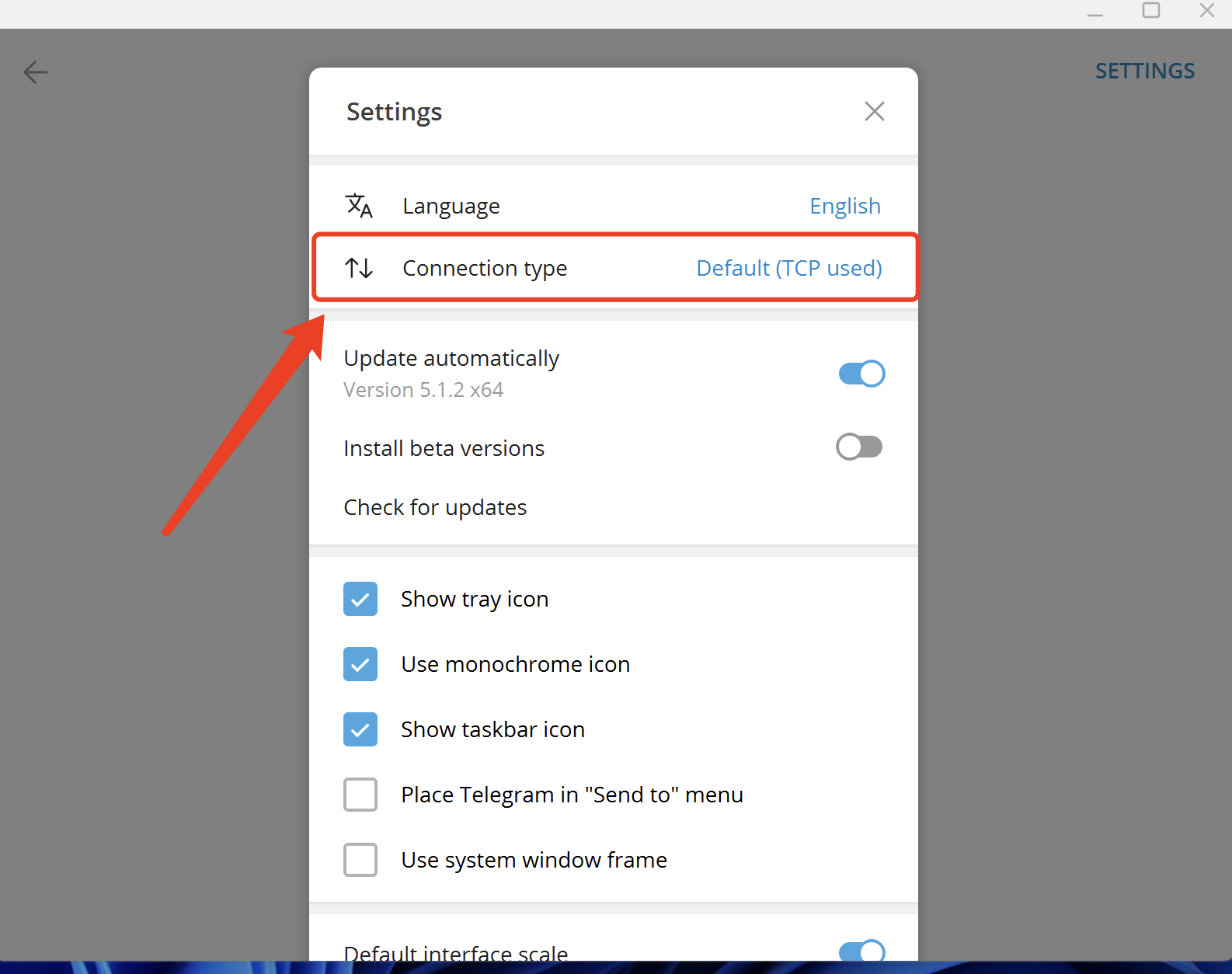Open the English language selector
This screenshot has width=1232, height=974.
click(844, 206)
